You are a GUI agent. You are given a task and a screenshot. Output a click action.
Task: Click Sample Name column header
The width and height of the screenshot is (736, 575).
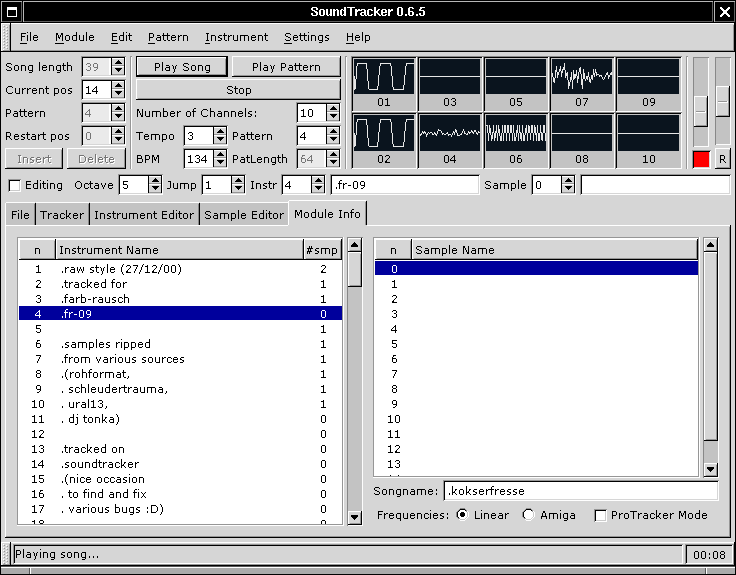click(x=555, y=250)
